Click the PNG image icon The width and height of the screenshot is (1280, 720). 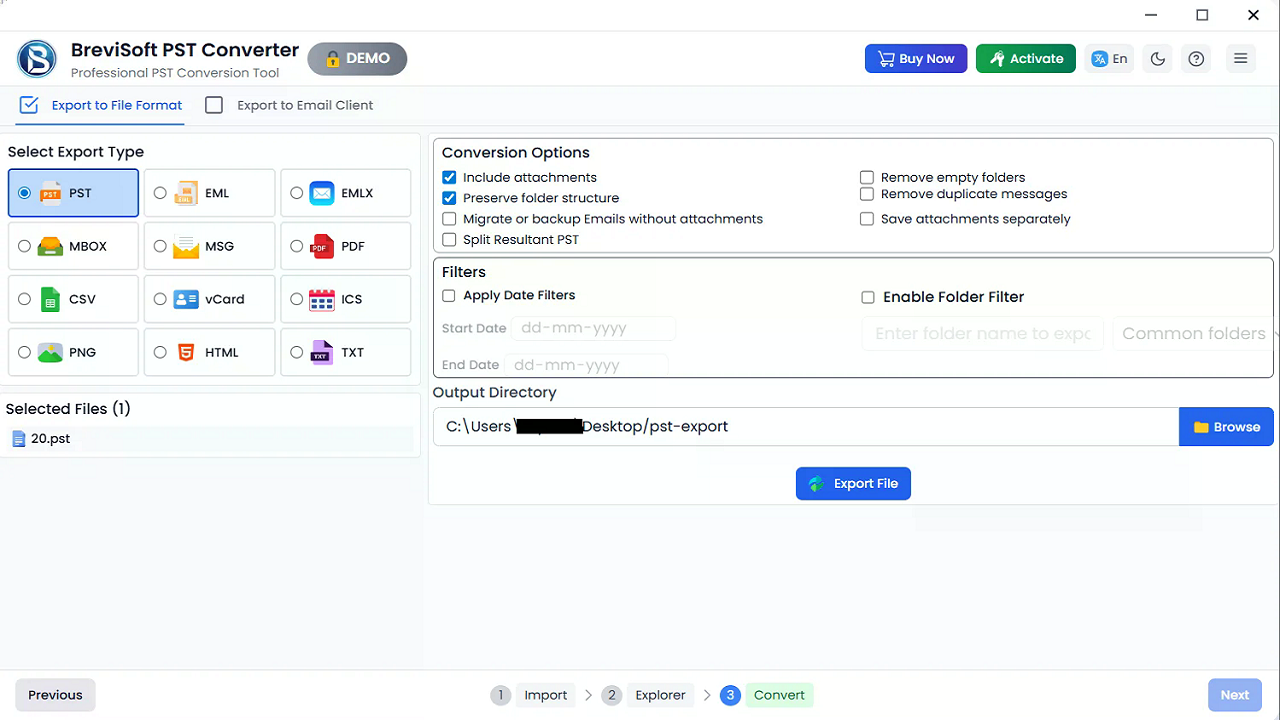50,353
